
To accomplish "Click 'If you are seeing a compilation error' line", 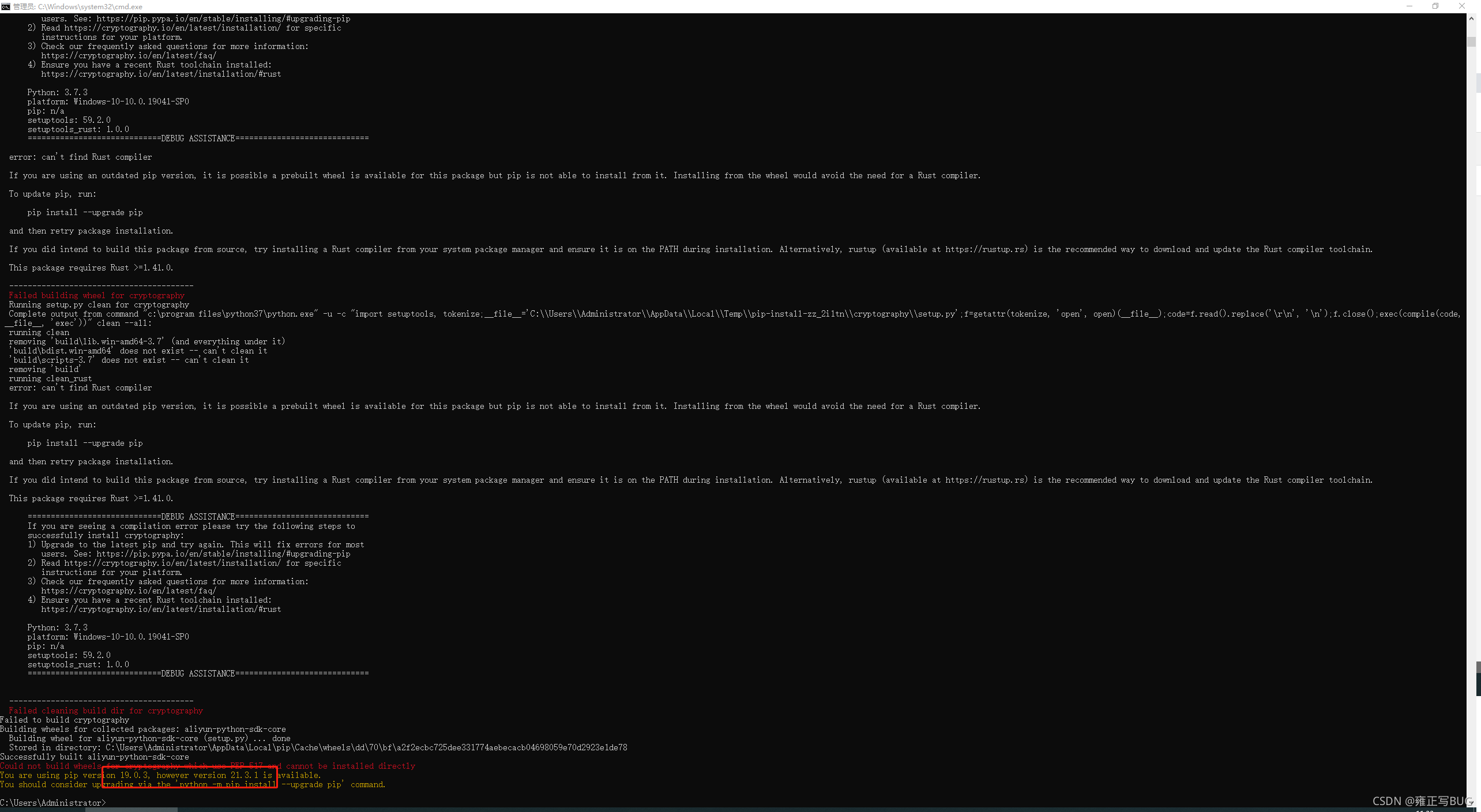I will (191, 526).
